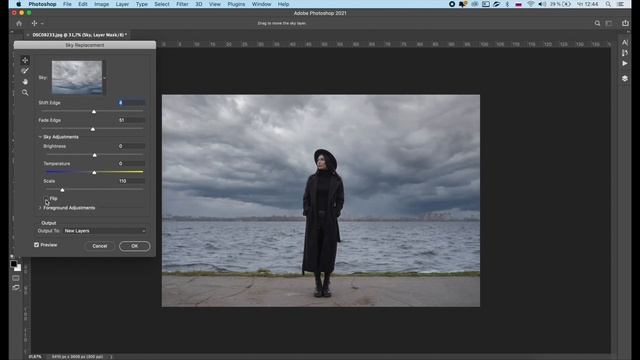The image size is (640, 360).
Task: Open the Edit menu
Action: tap(83, 4)
